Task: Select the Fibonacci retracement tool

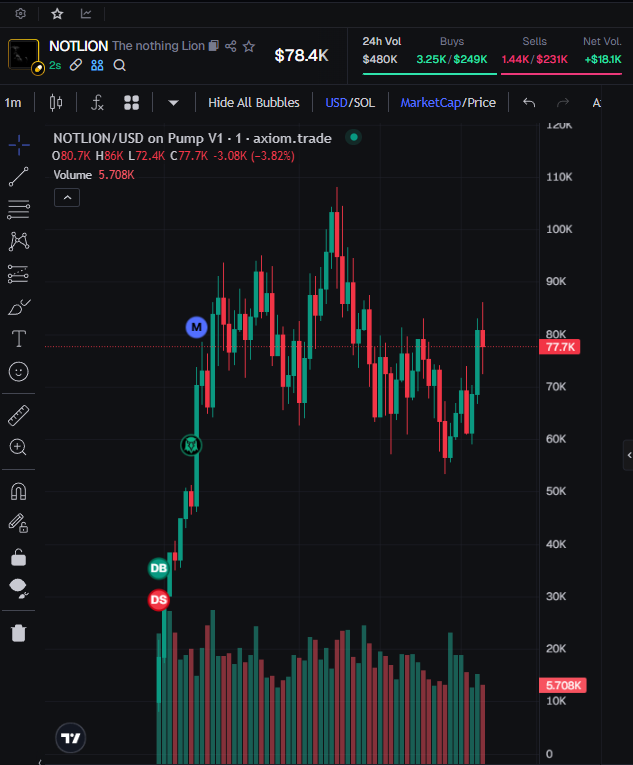Action: (19, 209)
